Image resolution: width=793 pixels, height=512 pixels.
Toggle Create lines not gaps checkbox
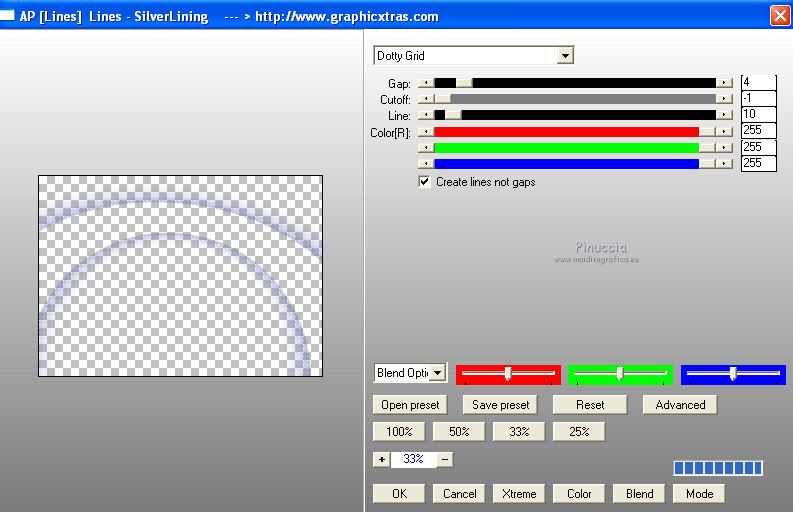[424, 182]
